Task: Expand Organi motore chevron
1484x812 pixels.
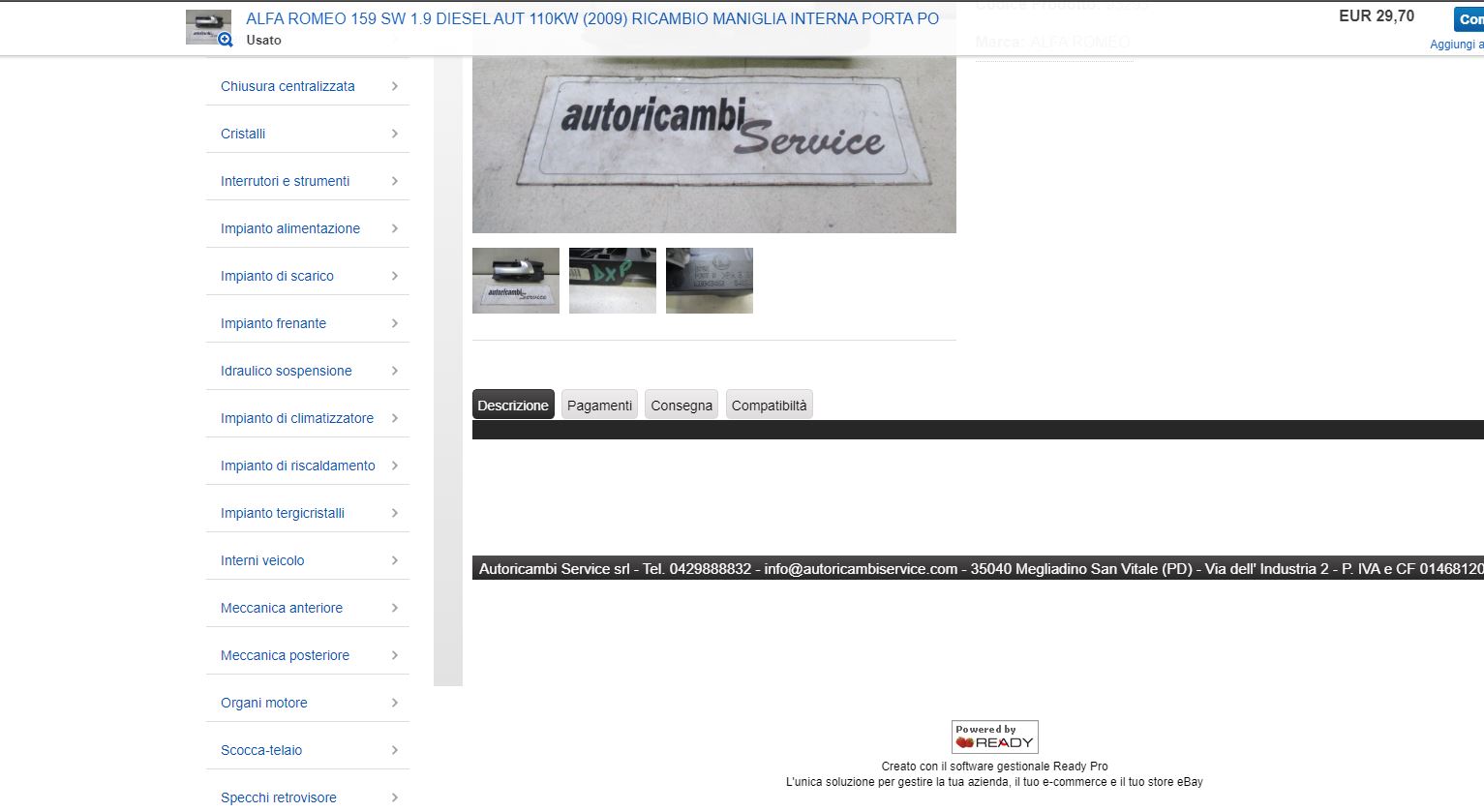Action: click(395, 703)
